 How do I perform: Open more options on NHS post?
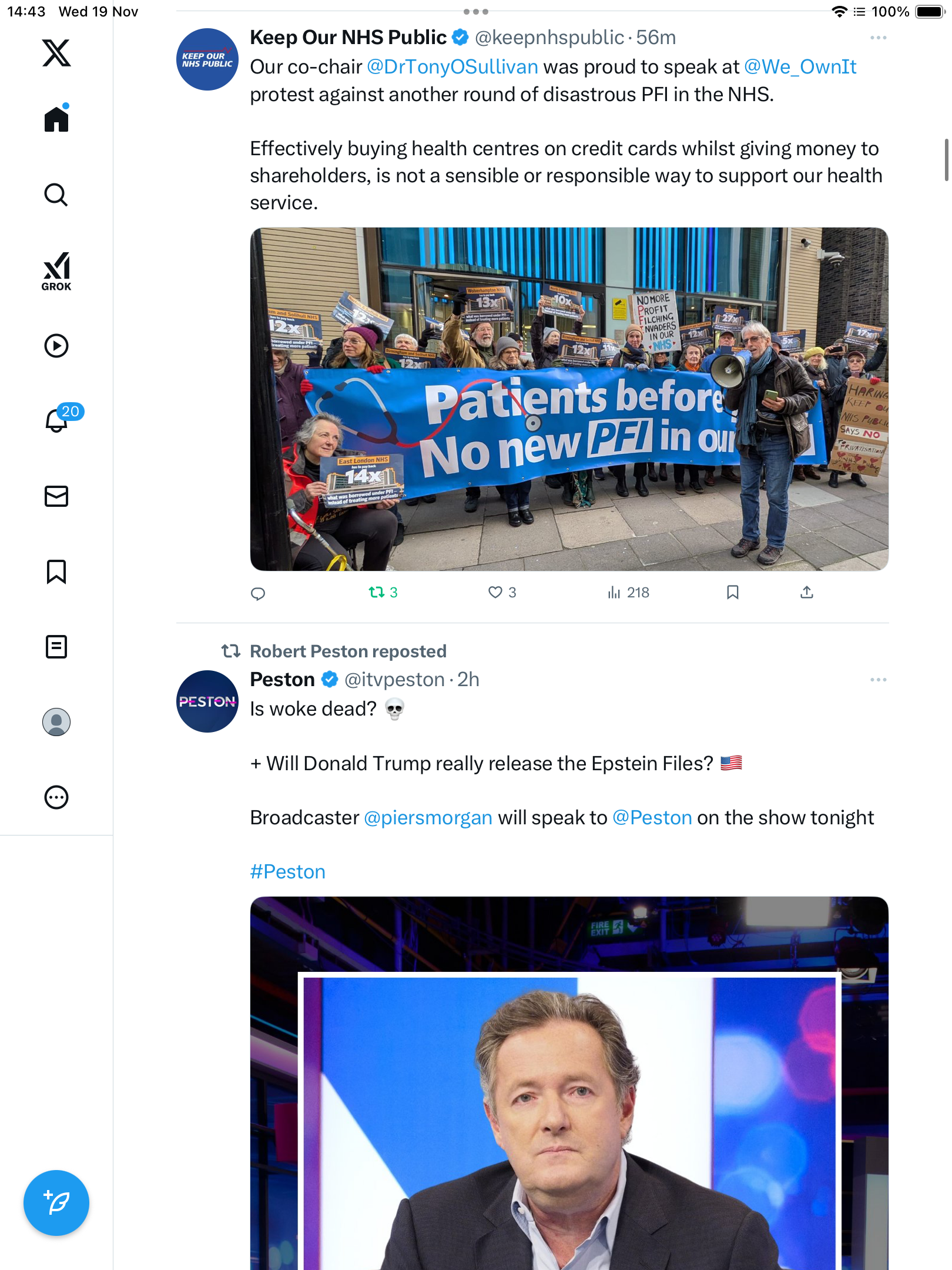coord(878,38)
